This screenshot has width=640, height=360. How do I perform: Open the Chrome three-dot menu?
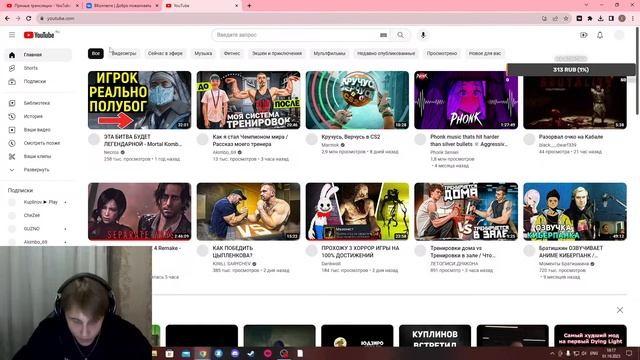633,18
